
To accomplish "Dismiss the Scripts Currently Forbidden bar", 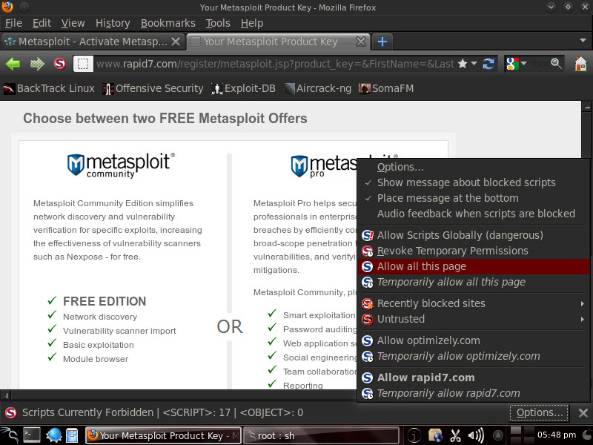I will coord(583,413).
